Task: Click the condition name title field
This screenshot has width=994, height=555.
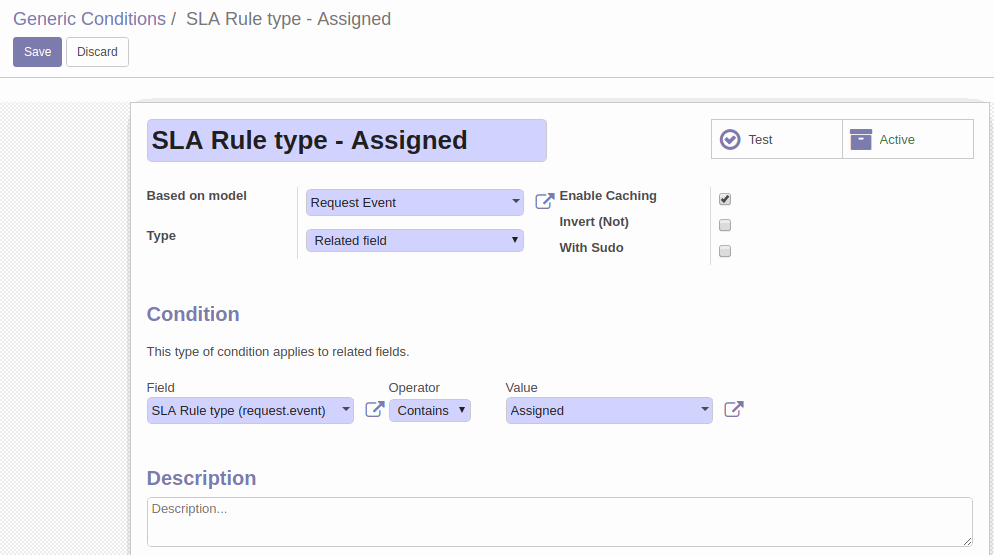Action: point(347,140)
